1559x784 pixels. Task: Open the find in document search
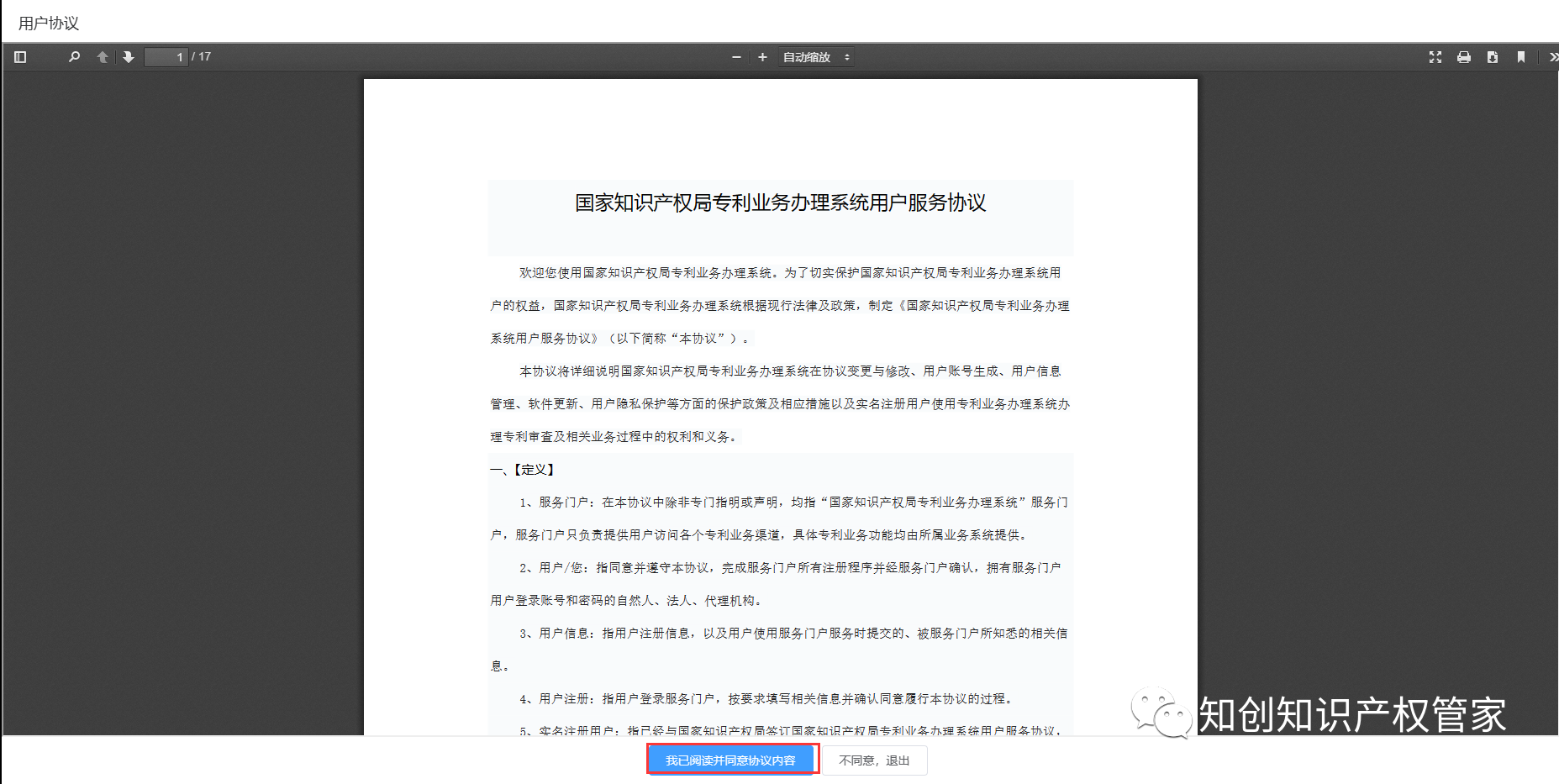pos(74,57)
